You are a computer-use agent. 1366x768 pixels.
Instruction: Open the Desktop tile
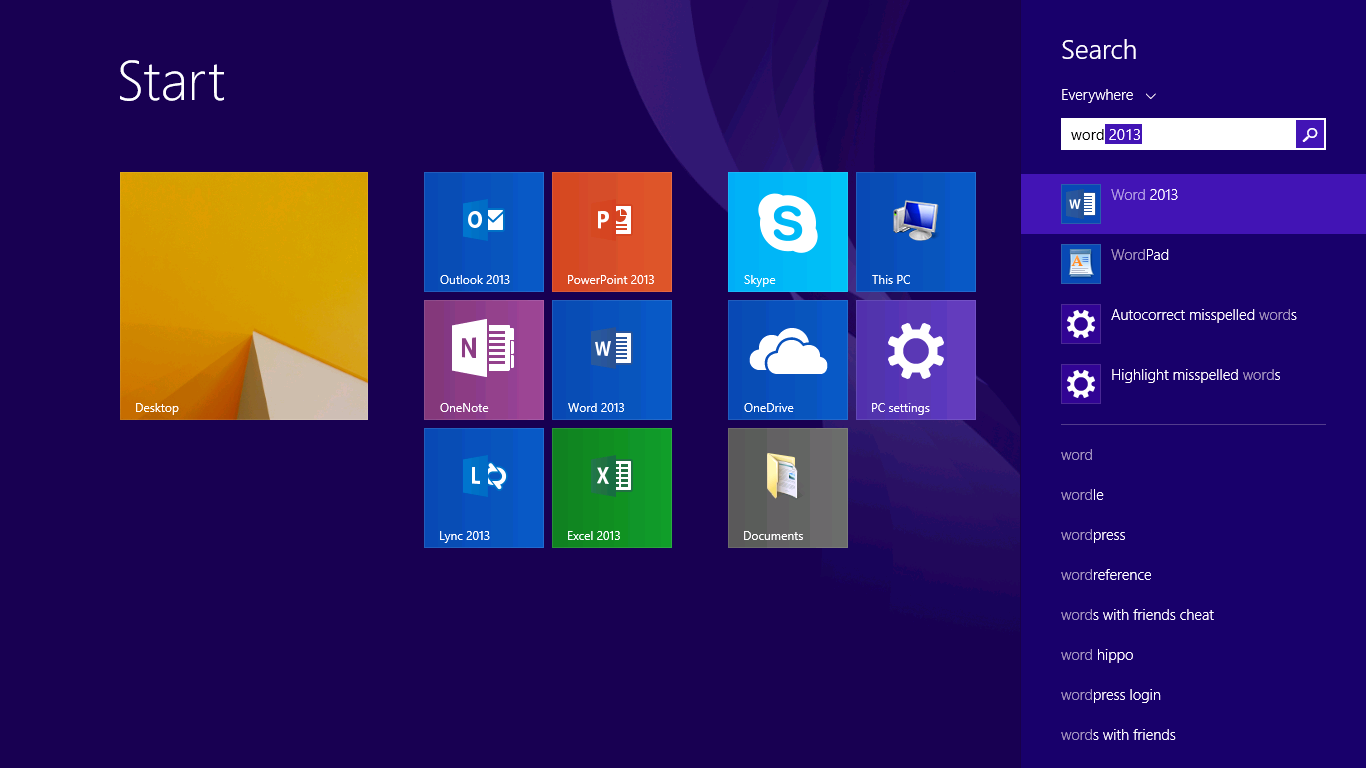tap(244, 296)
